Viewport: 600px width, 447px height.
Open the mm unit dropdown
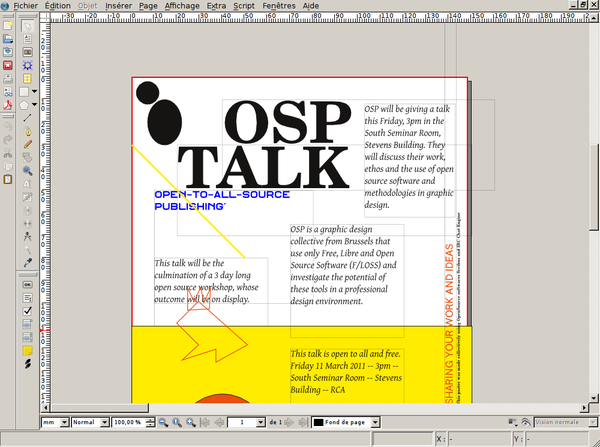(x=64, y=422)
